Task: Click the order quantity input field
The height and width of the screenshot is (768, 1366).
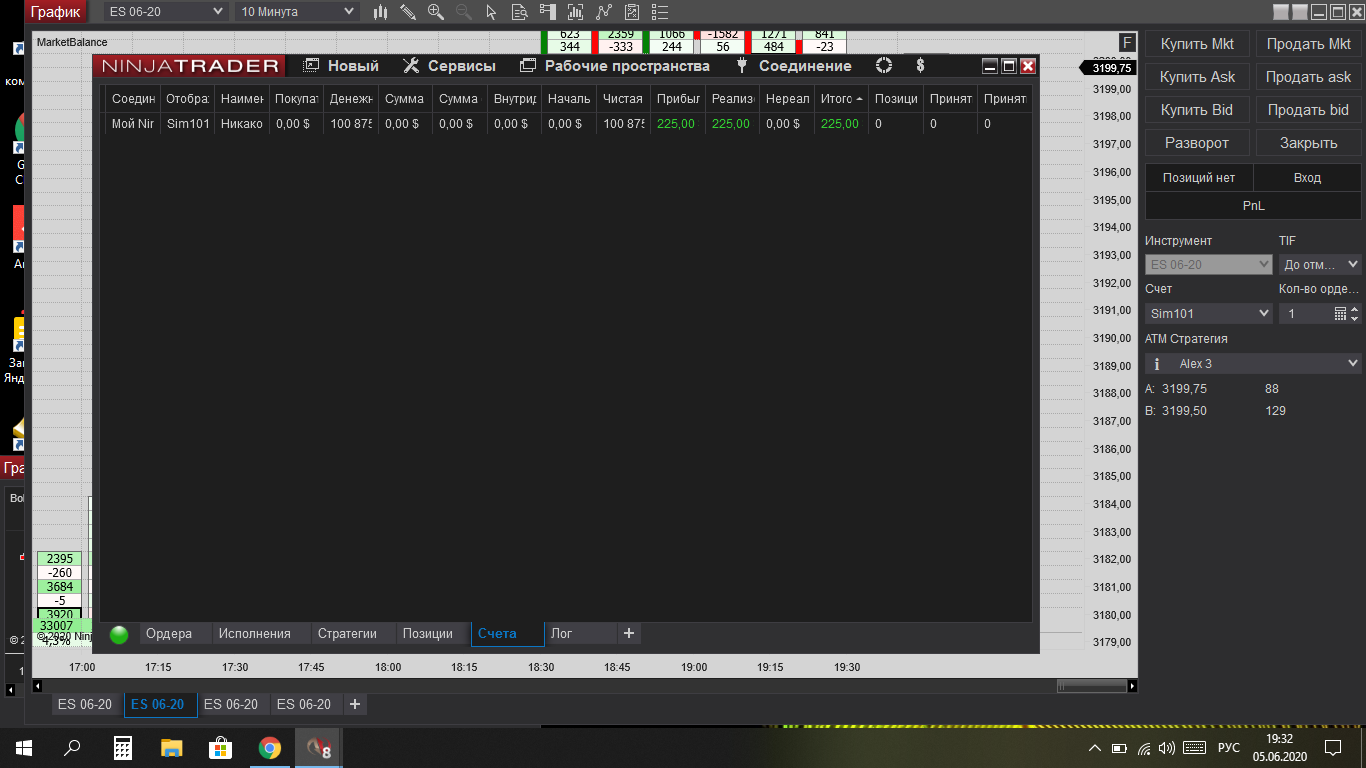Action: click(1306, 313)
